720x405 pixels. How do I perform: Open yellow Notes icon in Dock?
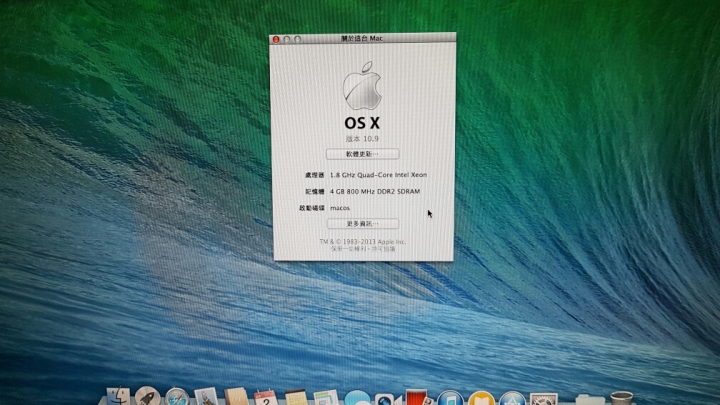click(x=296, y=398)
